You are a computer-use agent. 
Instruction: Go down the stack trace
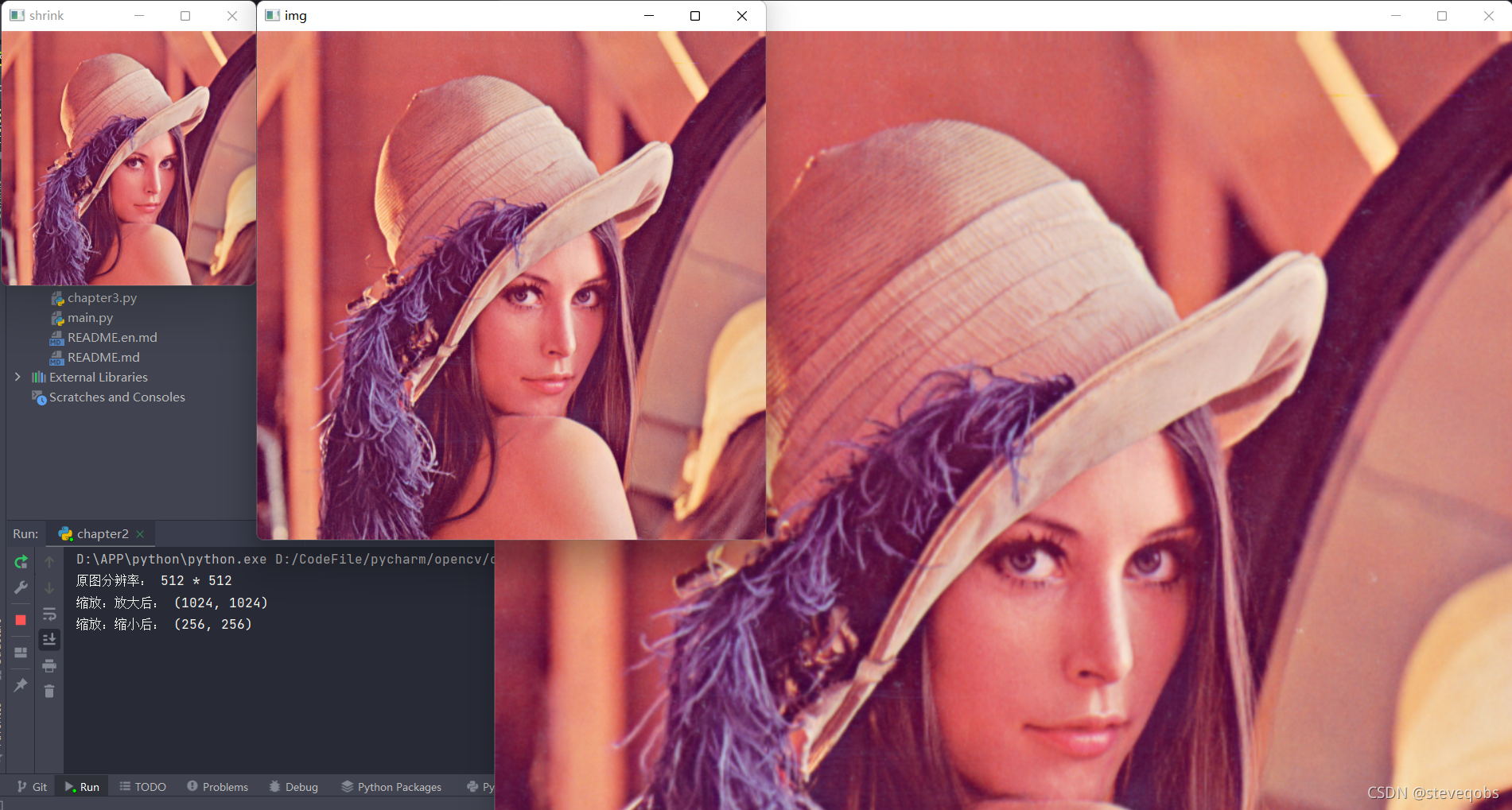(49, 588)
